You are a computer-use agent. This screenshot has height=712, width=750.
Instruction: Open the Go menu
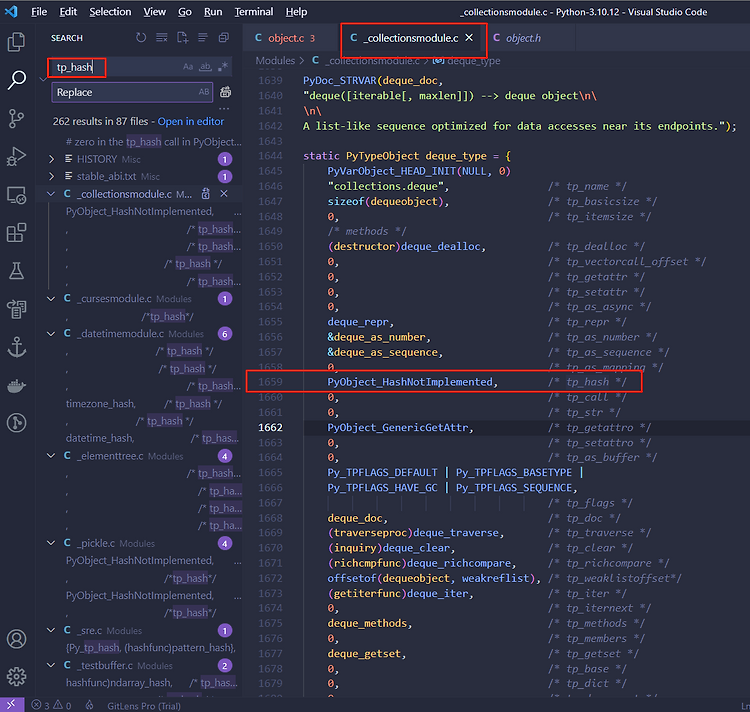[185, 11]
